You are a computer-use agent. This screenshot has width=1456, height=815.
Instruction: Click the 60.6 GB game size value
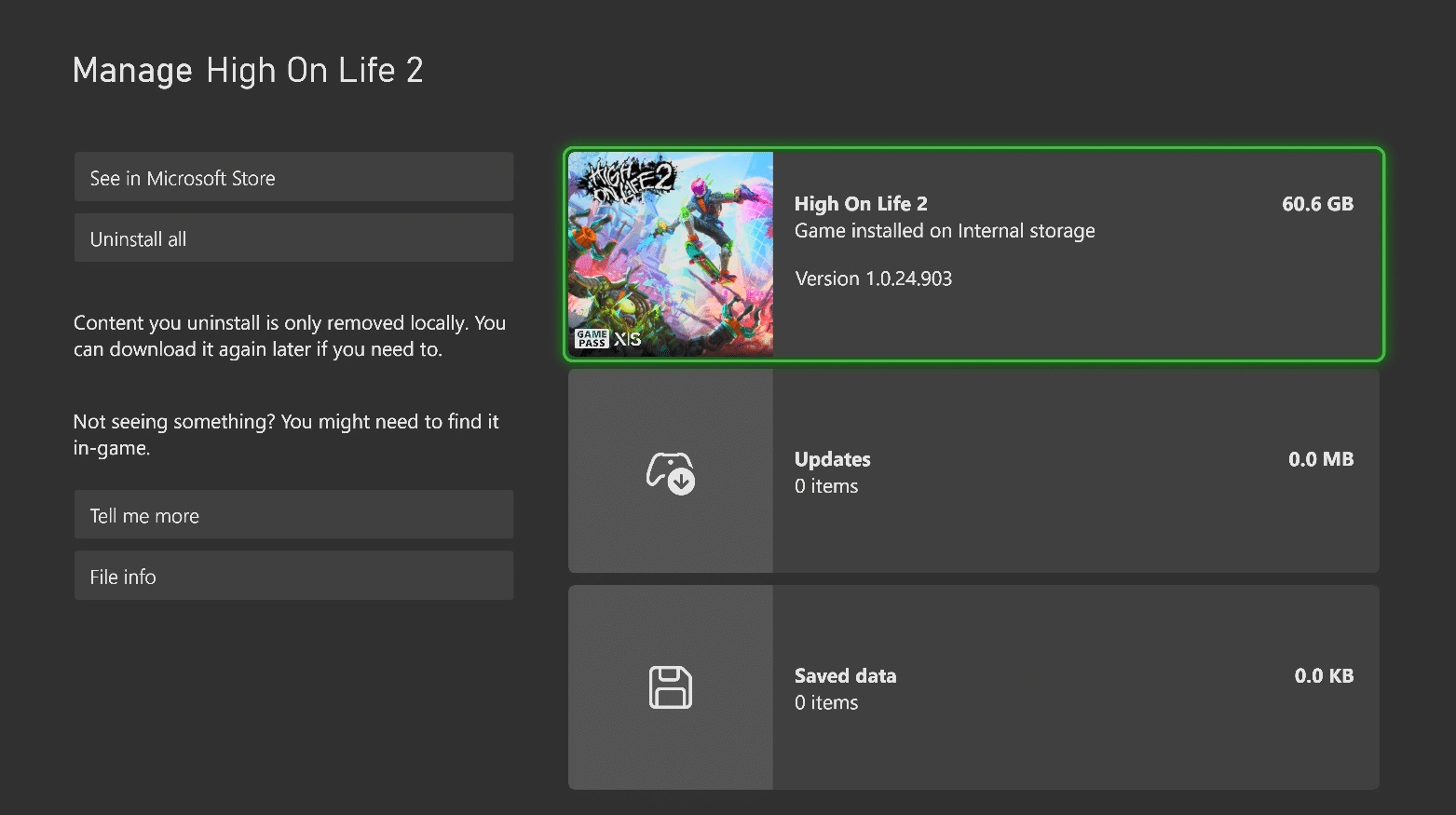(1317, 204)
